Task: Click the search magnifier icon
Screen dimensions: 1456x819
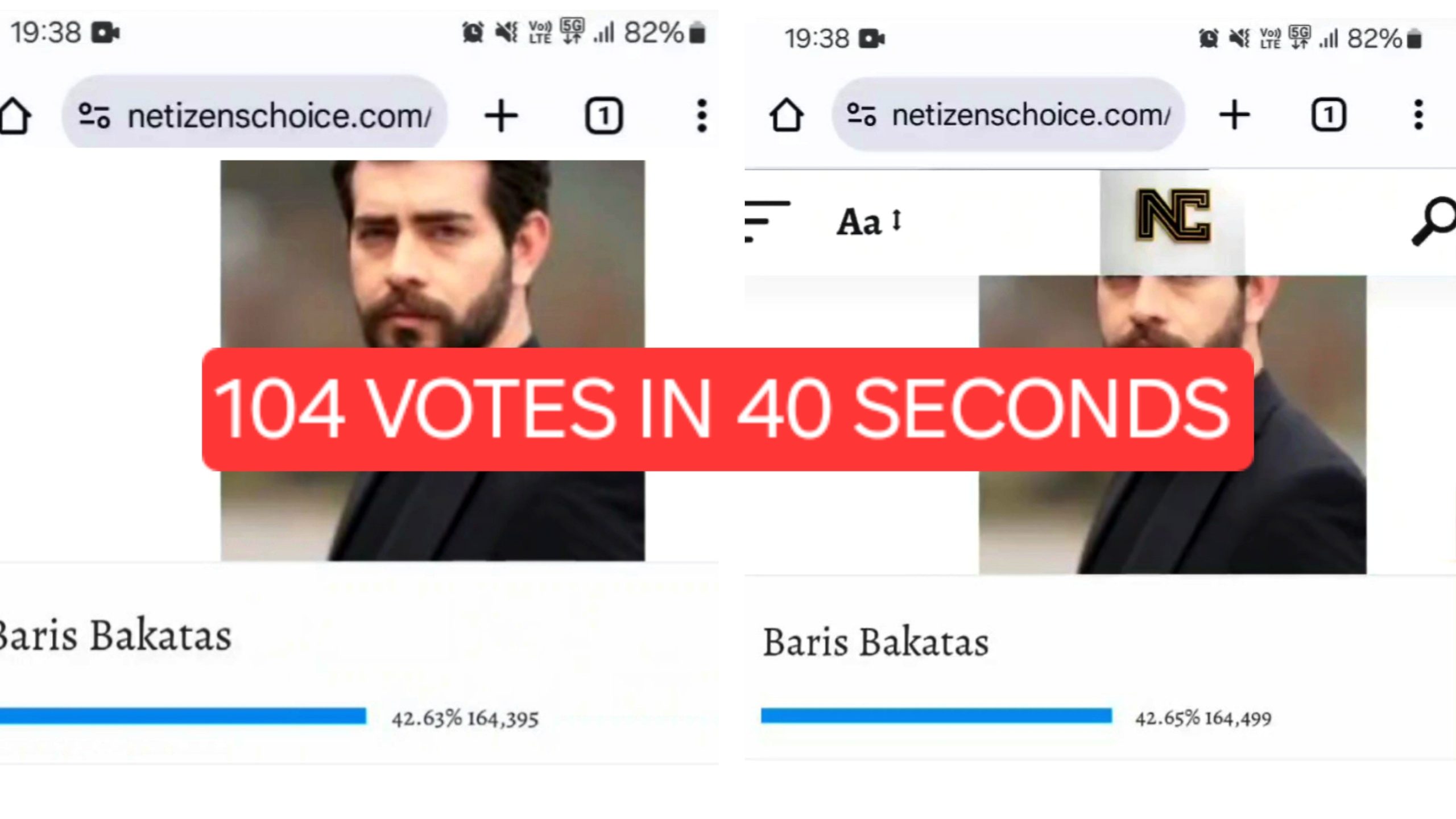Action: click(1433, 221)
